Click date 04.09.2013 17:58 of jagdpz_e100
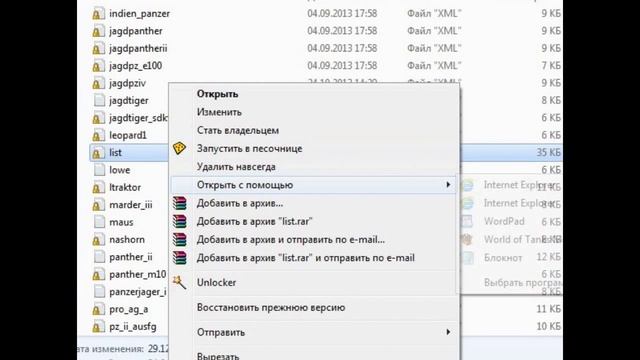Viewport: 640px width, 360px height. coord(342,66)
